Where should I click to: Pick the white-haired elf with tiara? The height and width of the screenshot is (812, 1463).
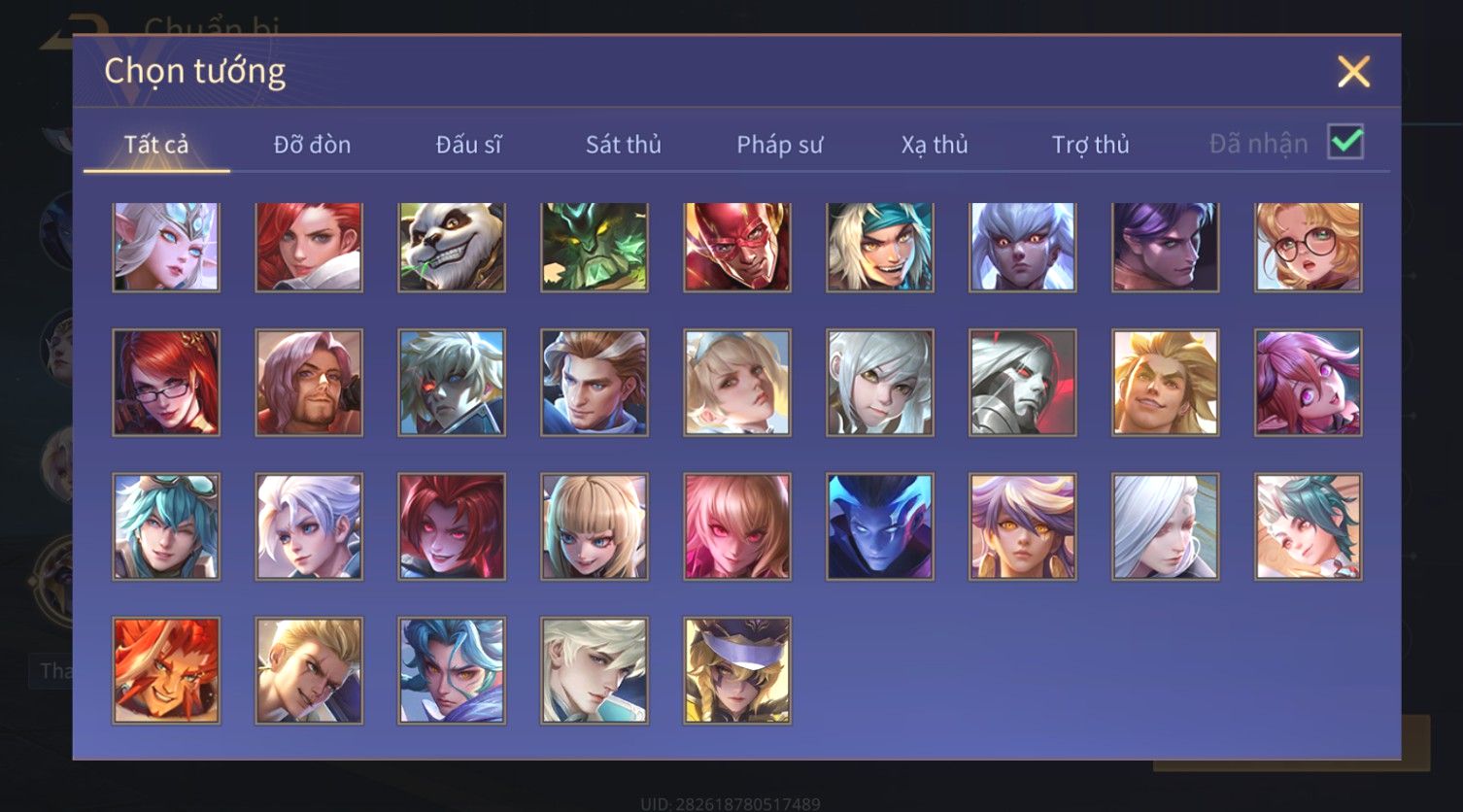(166, 247)
